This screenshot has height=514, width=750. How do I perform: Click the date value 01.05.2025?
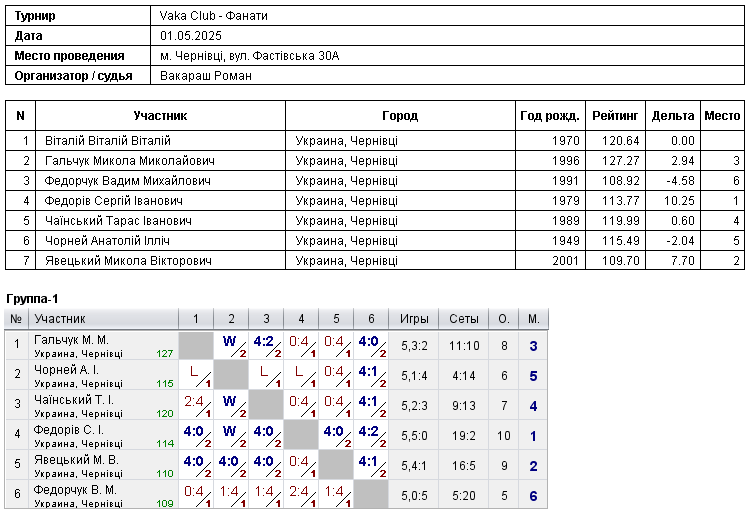click(x=191, y=36)
